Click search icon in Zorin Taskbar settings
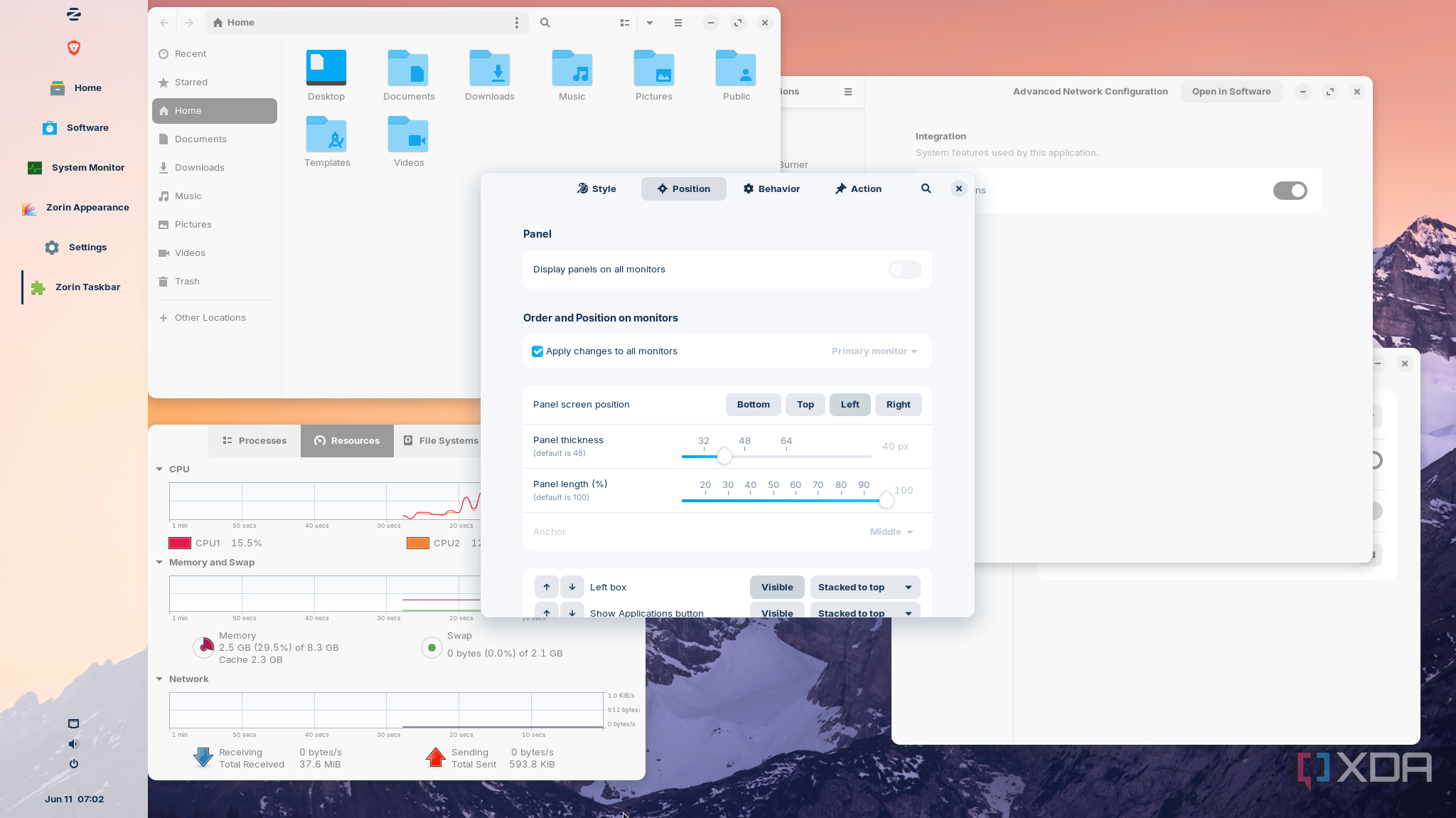 point(926,188)
